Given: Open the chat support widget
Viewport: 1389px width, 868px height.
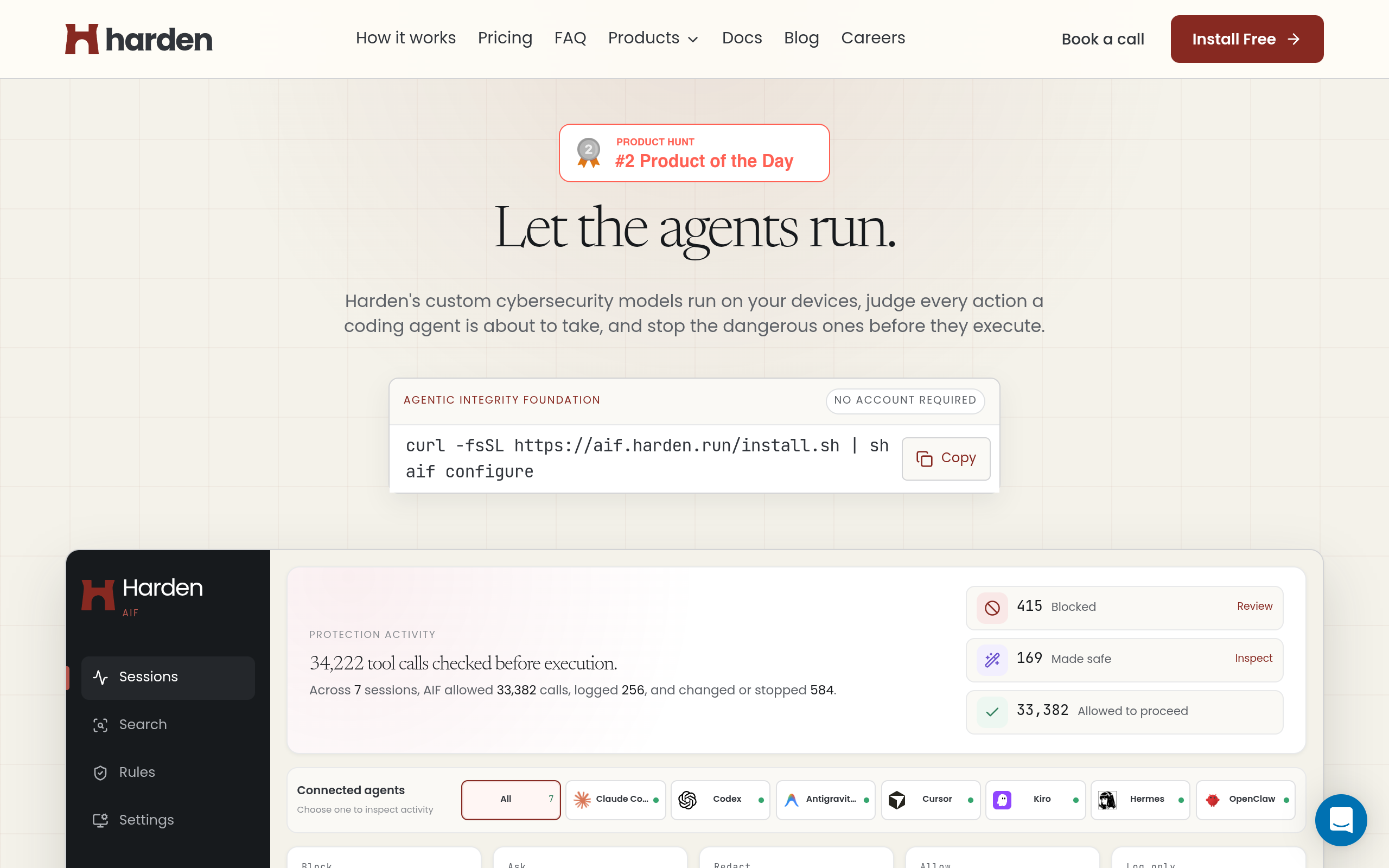Looking at the screenshot, I should tap(1341, 820).
